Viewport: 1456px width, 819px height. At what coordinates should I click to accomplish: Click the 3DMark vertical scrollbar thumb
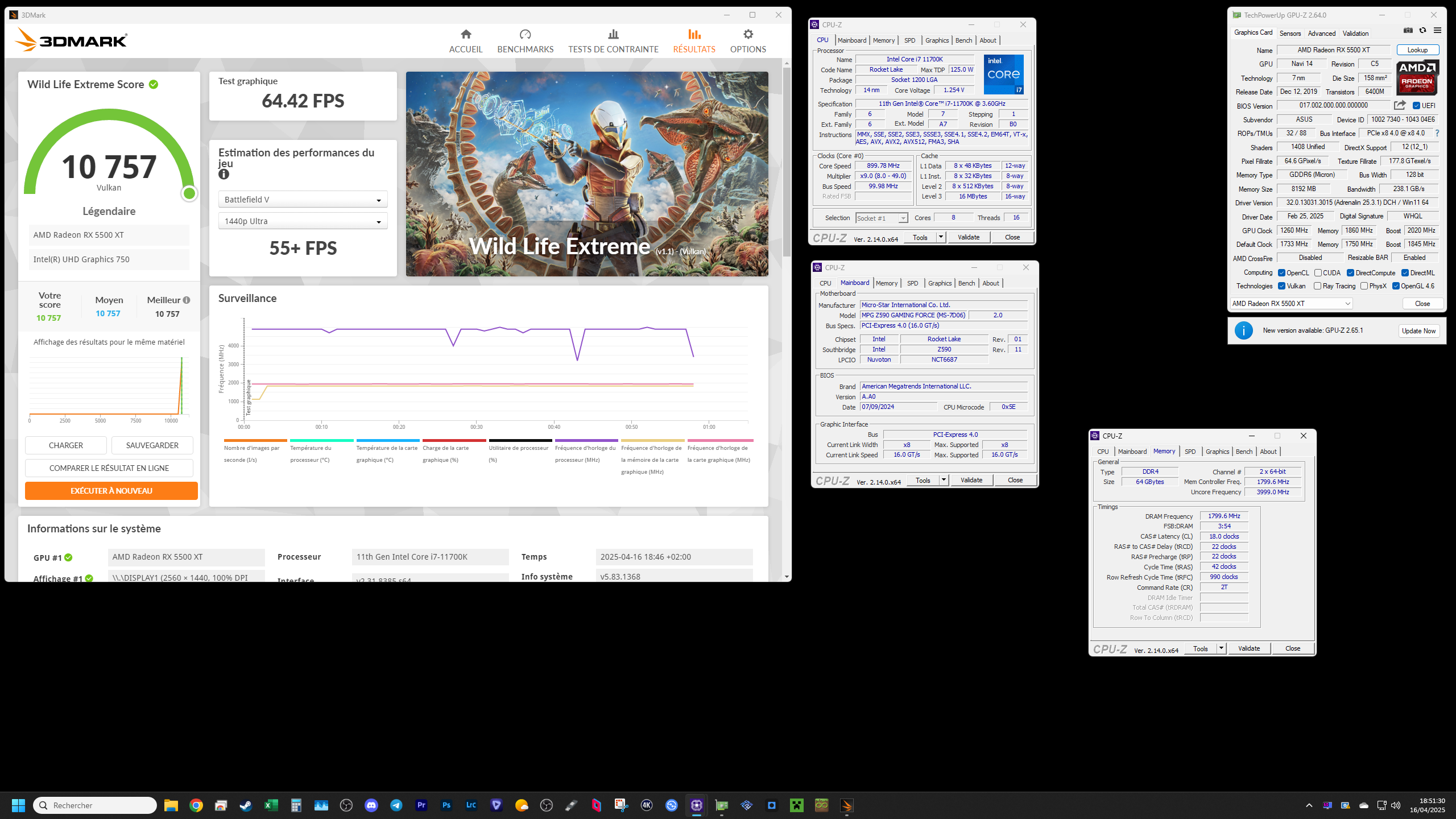pos(787,162)
